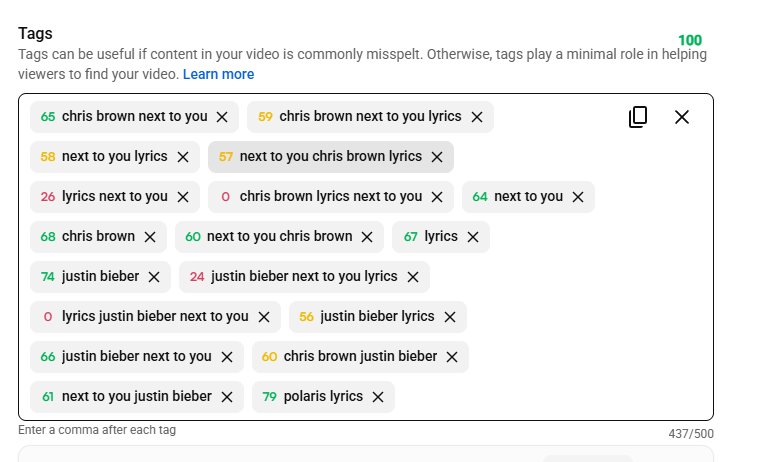Image resolution: width=778 pixels, height=462 pixels.
Task: Remove the single 'lyrics' tag
Action: (x=473, y=237)
